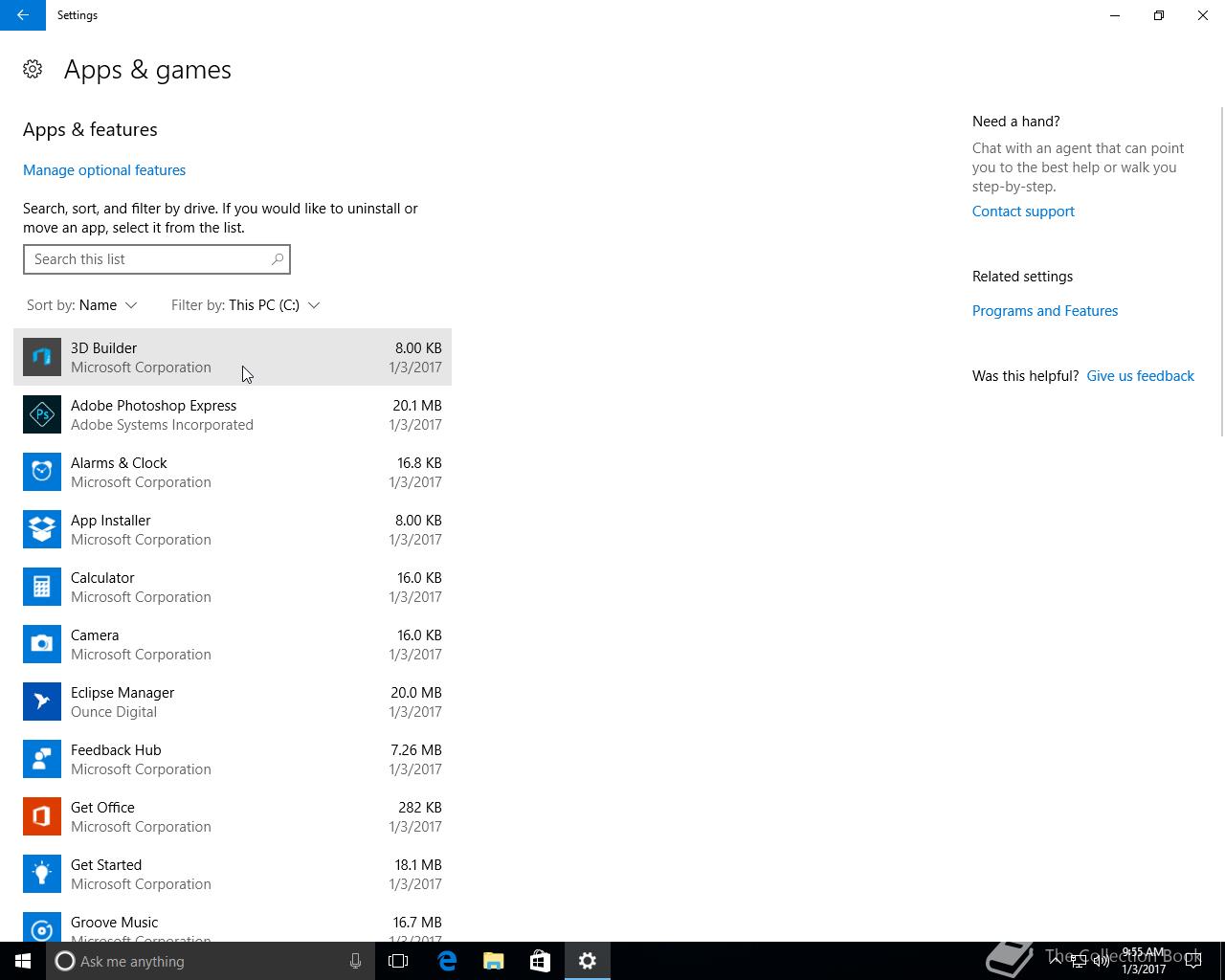Click the Adobe Photoshop Express icon
This screenshot has height=980, width=1225.
42,414
